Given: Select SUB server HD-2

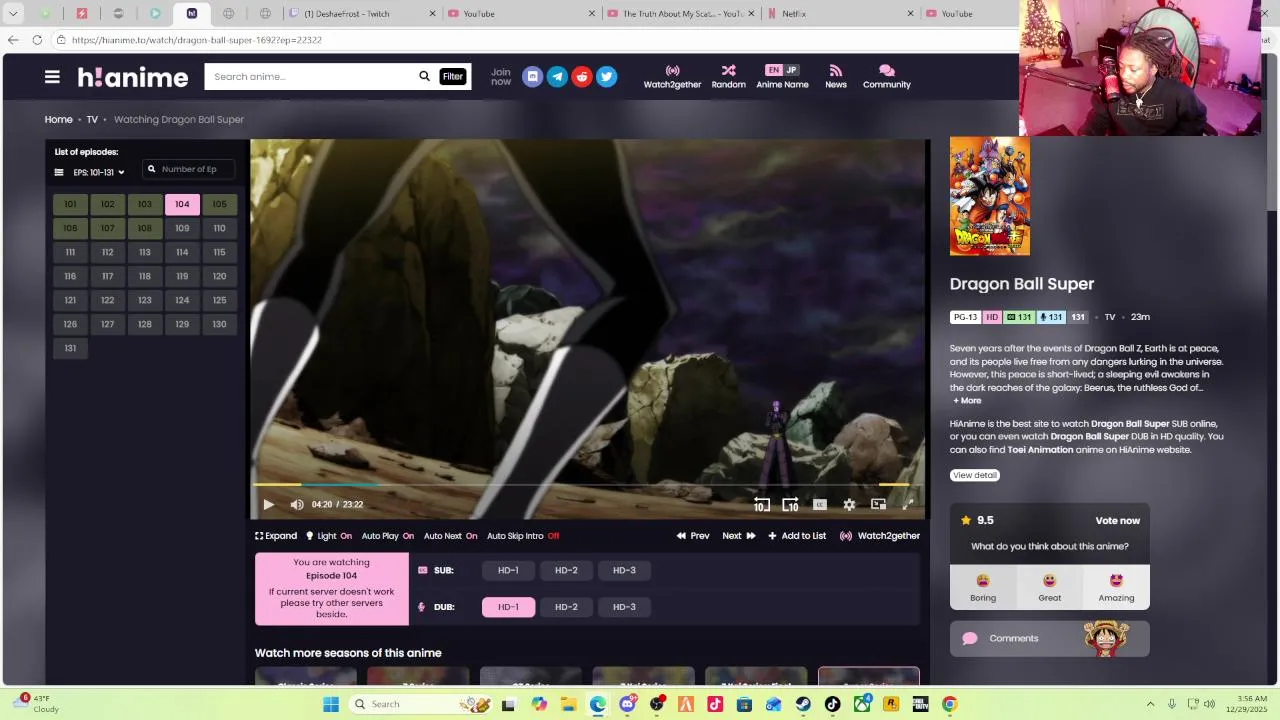Looking at the screenshot, I should click(566, 570).
